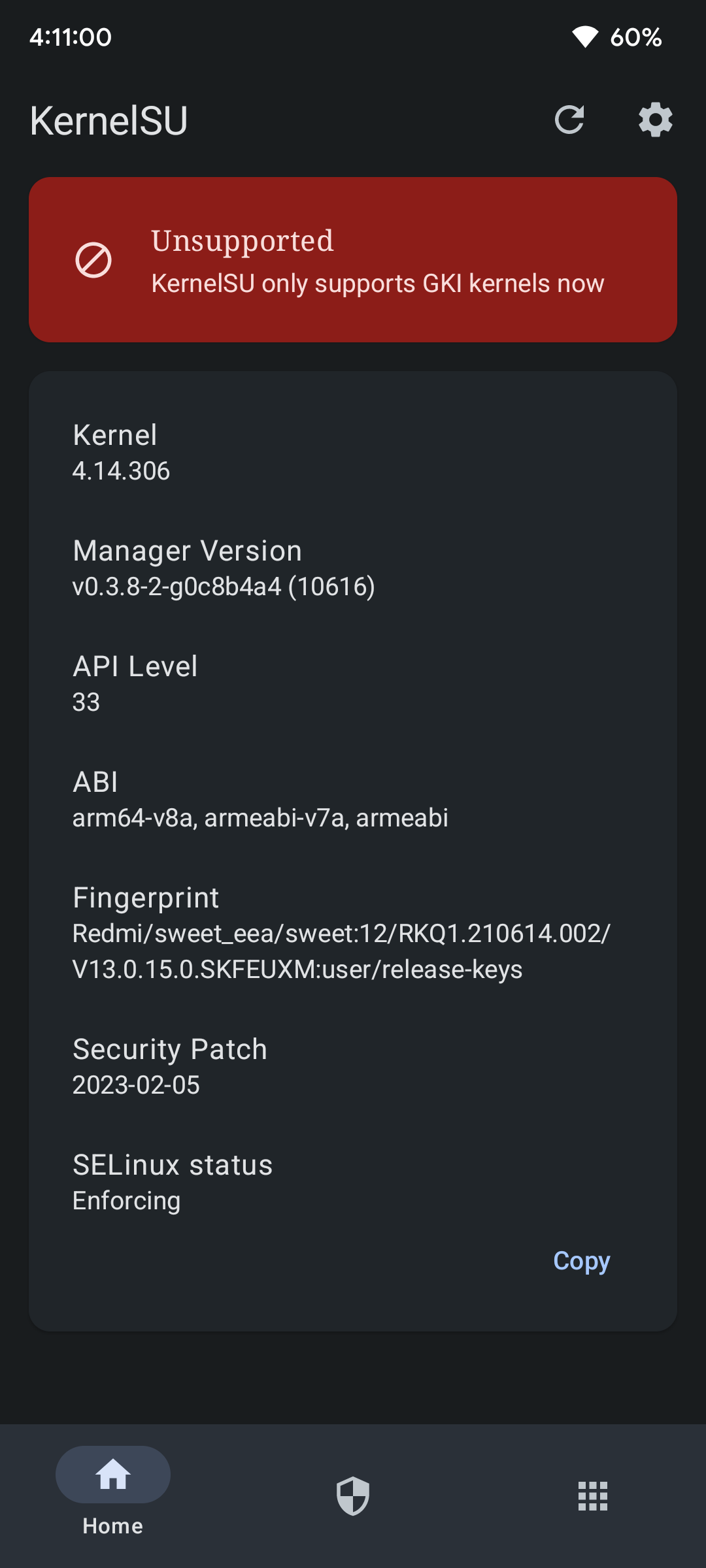Open the Superuser shield tab

point(353,1495)
